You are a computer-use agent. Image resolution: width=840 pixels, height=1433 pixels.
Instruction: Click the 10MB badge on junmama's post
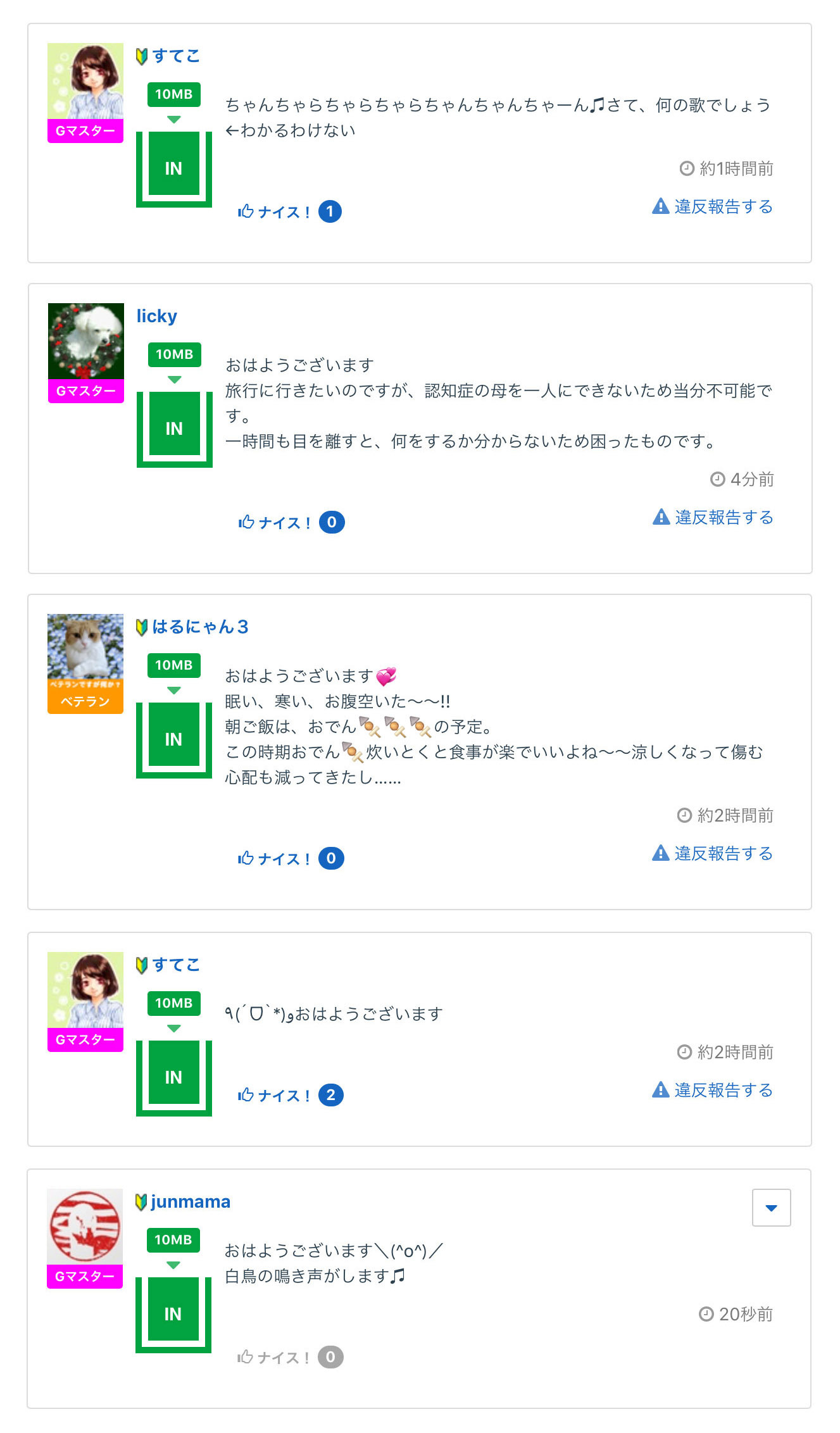tap(173, 1239)
